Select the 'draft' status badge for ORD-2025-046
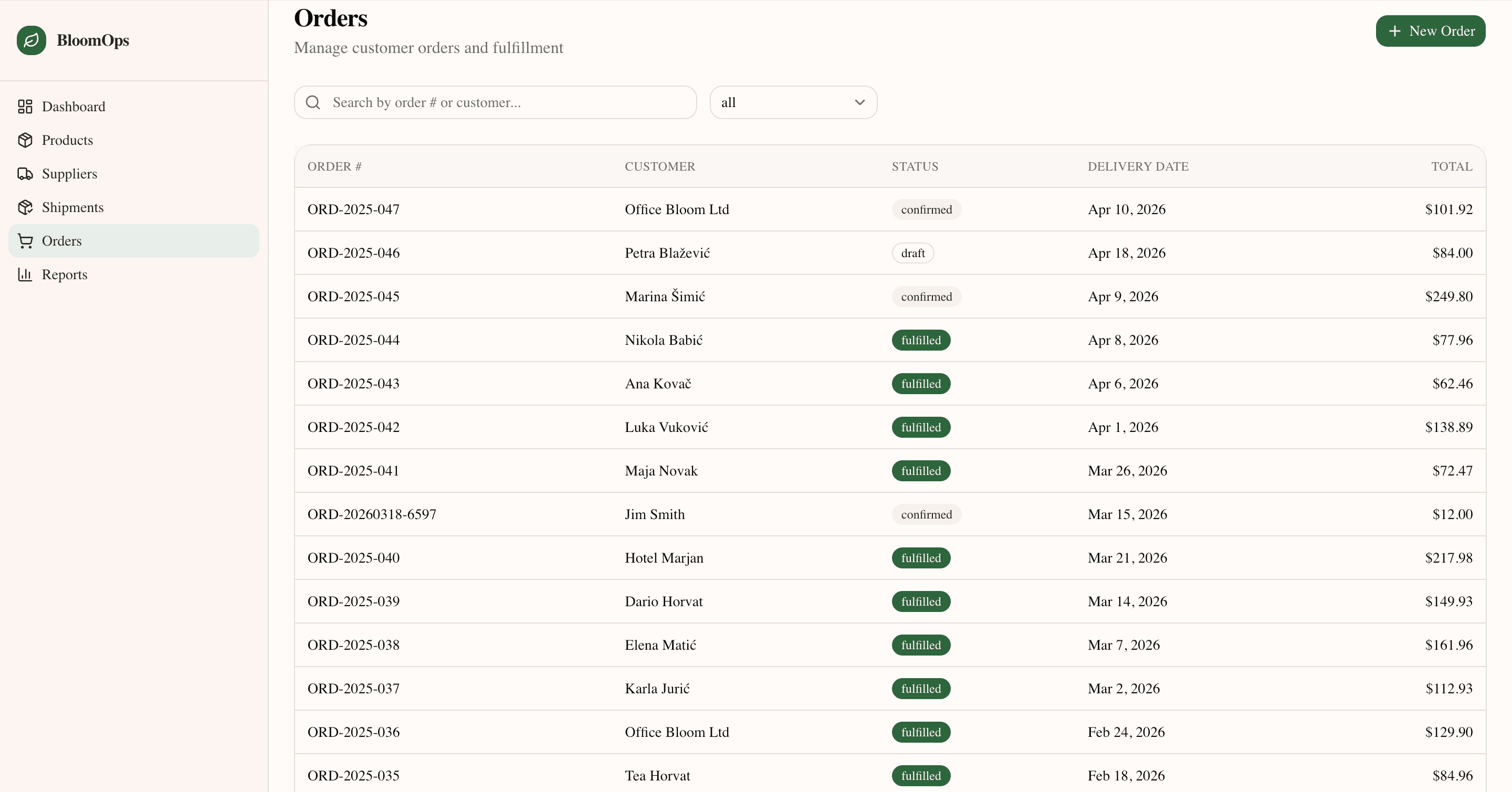1512x792 pixels. coord(913,253)
